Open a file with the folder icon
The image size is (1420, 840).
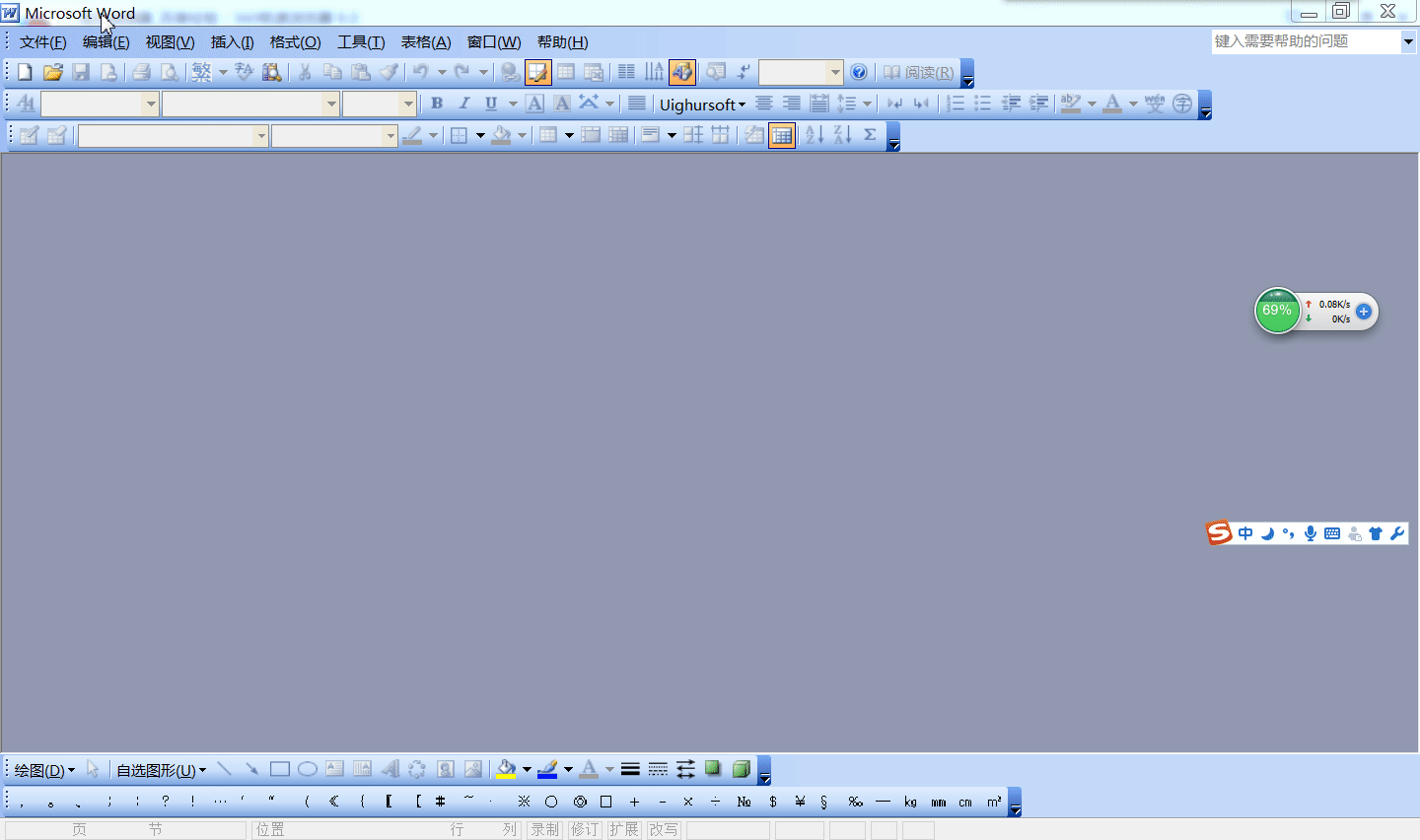coord(53,72)
